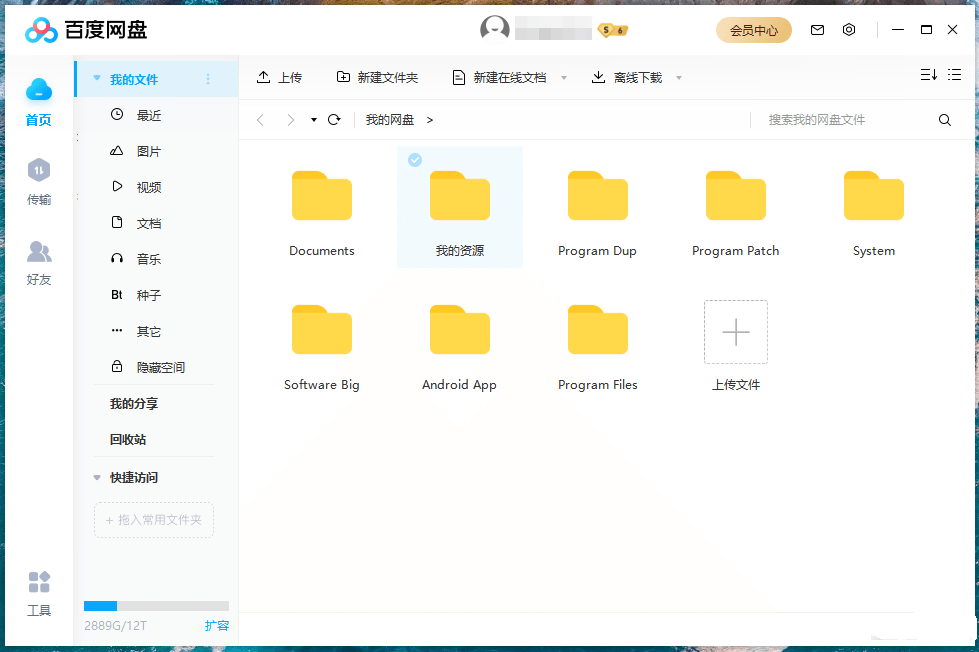Switch to compact list view

pos(953,75)
